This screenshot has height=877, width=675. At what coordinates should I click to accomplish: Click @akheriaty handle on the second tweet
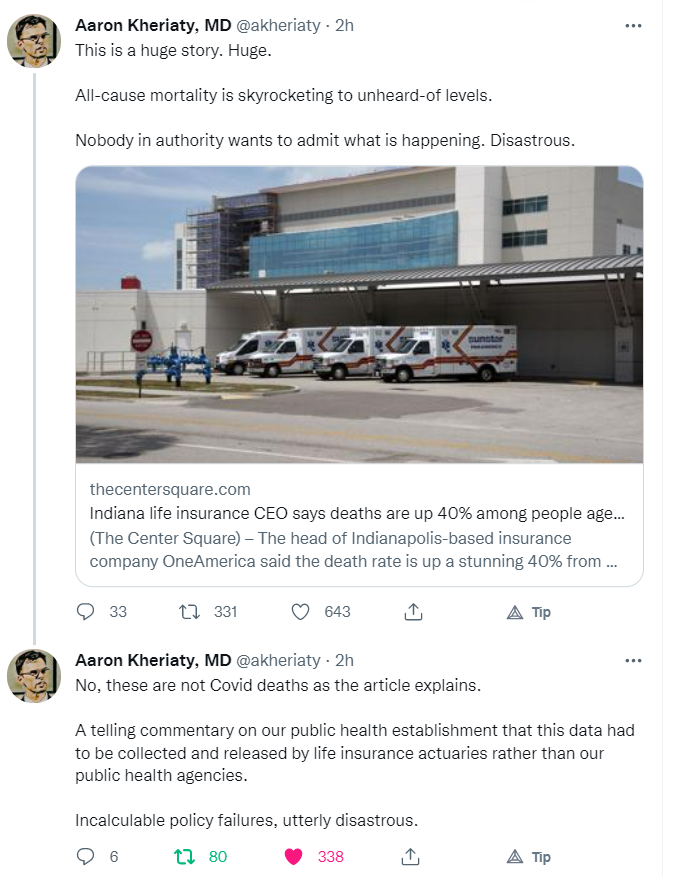[x=278, y=661]
